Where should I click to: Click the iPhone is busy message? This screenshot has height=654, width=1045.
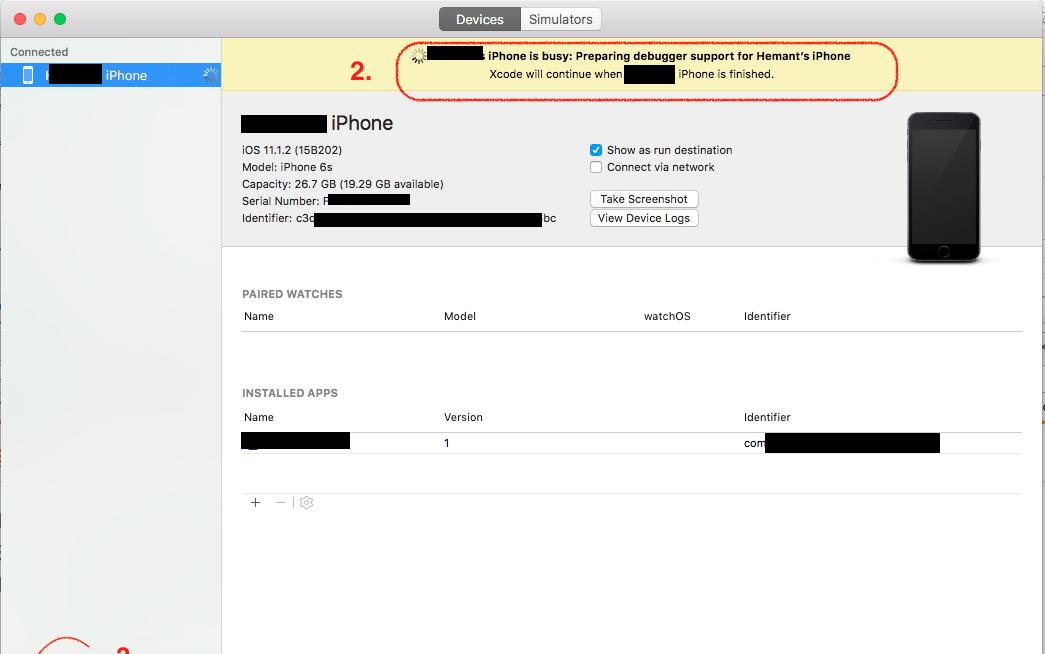point(668,56)
